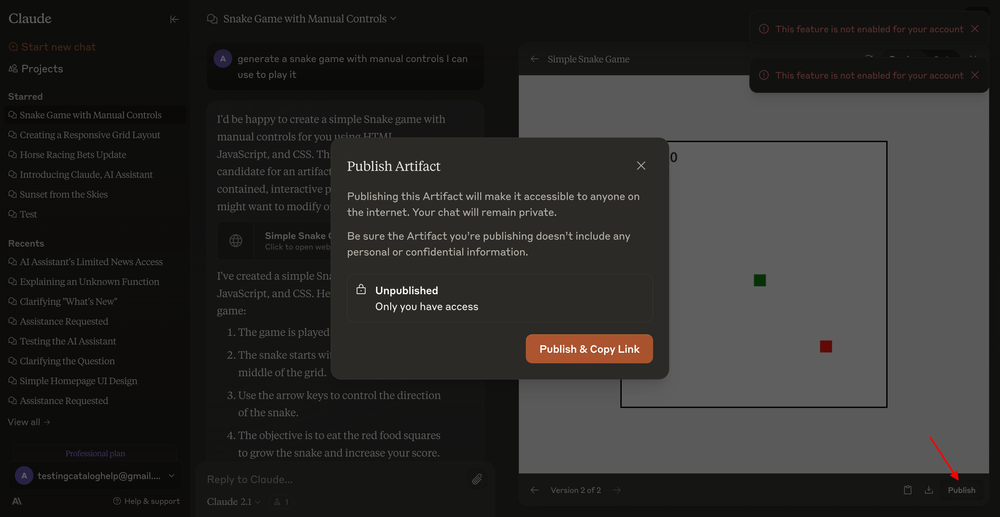This screenshot has width=1000, height=517.
Task: Click the Publish button in artifact footer
Action: (961, 490)
